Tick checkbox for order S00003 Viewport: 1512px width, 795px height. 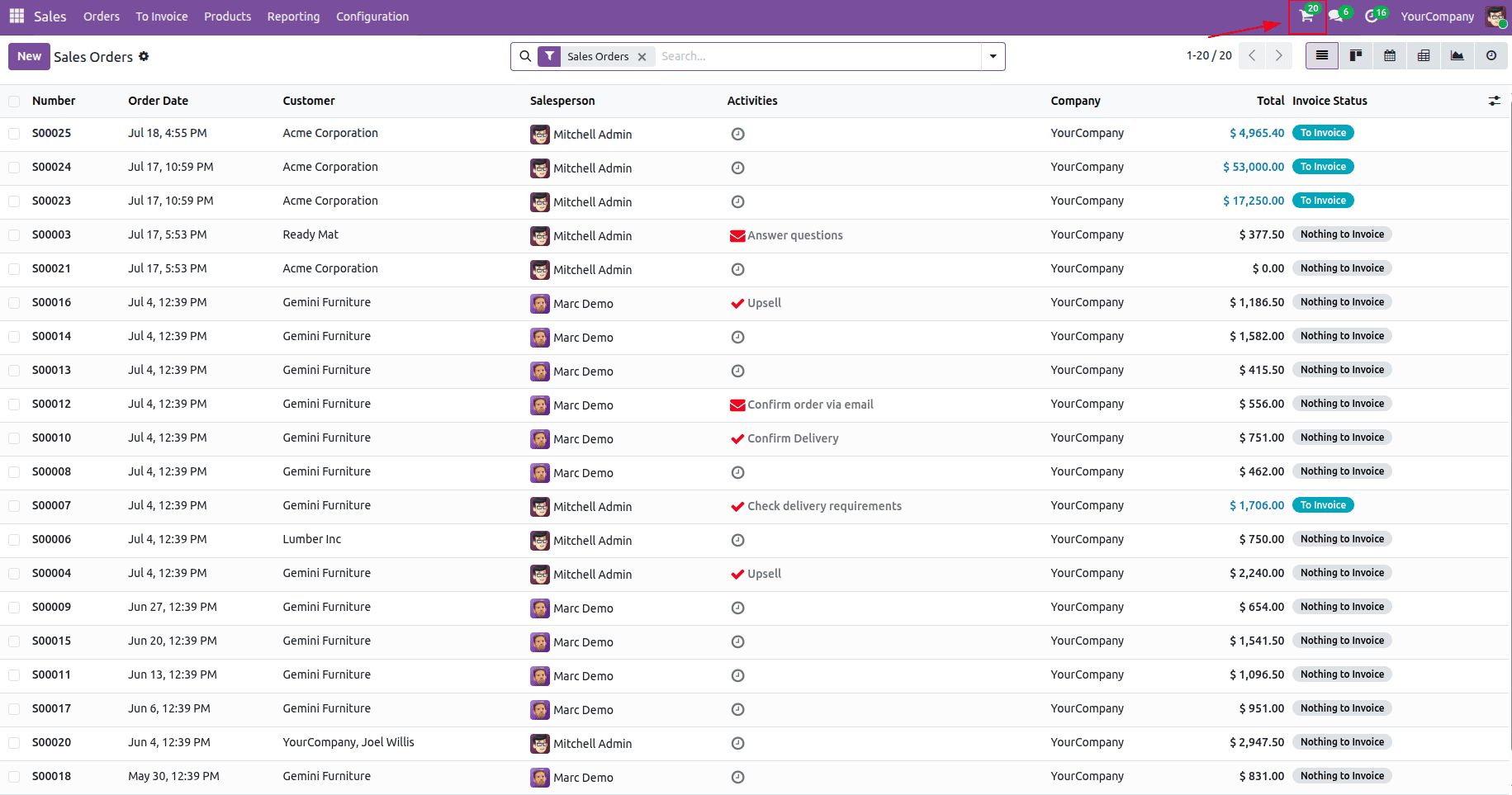(14, 235)
